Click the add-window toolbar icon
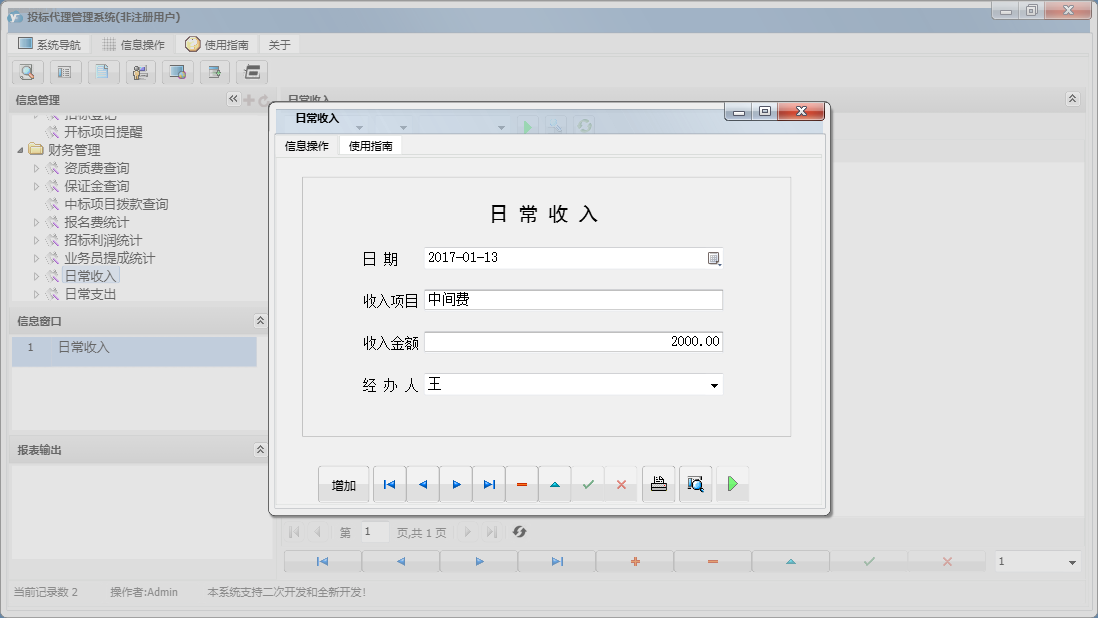Image resolution: width=1098 pixels, height=618 pixels. coord(214,72)
